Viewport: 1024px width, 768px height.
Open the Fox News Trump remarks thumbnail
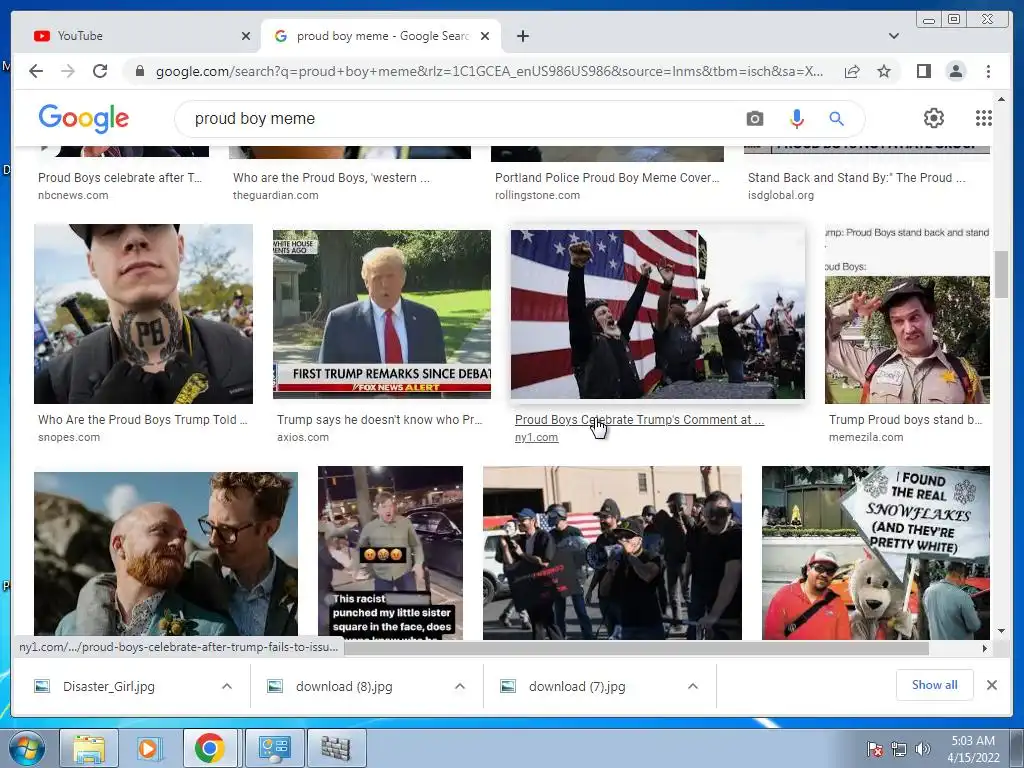[381, 314]
